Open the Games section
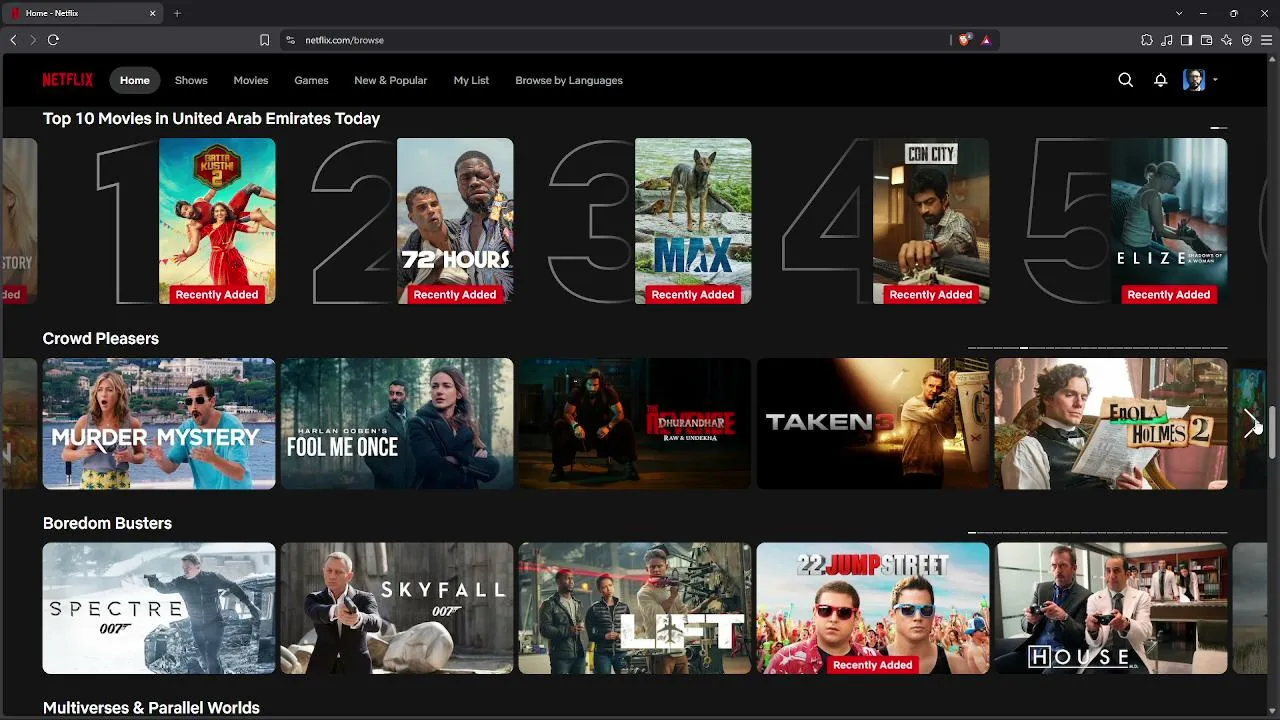 (x=311, y=80)
